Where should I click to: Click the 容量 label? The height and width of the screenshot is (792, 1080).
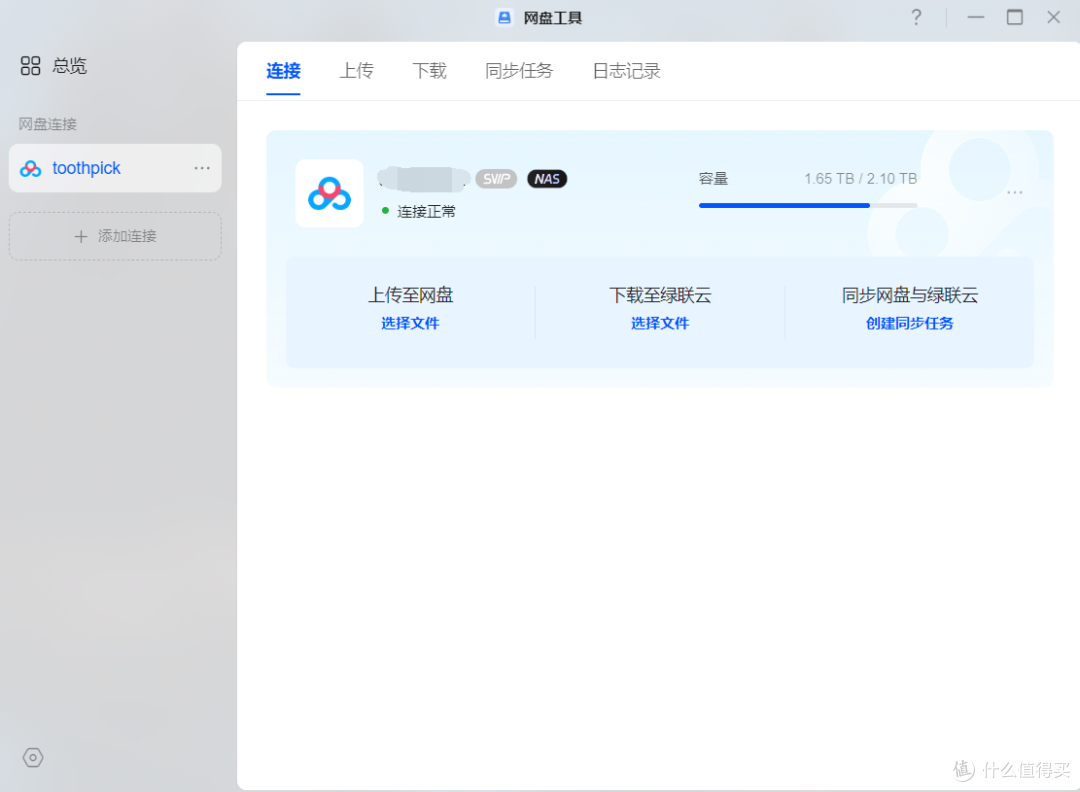[x=713, y=179]
